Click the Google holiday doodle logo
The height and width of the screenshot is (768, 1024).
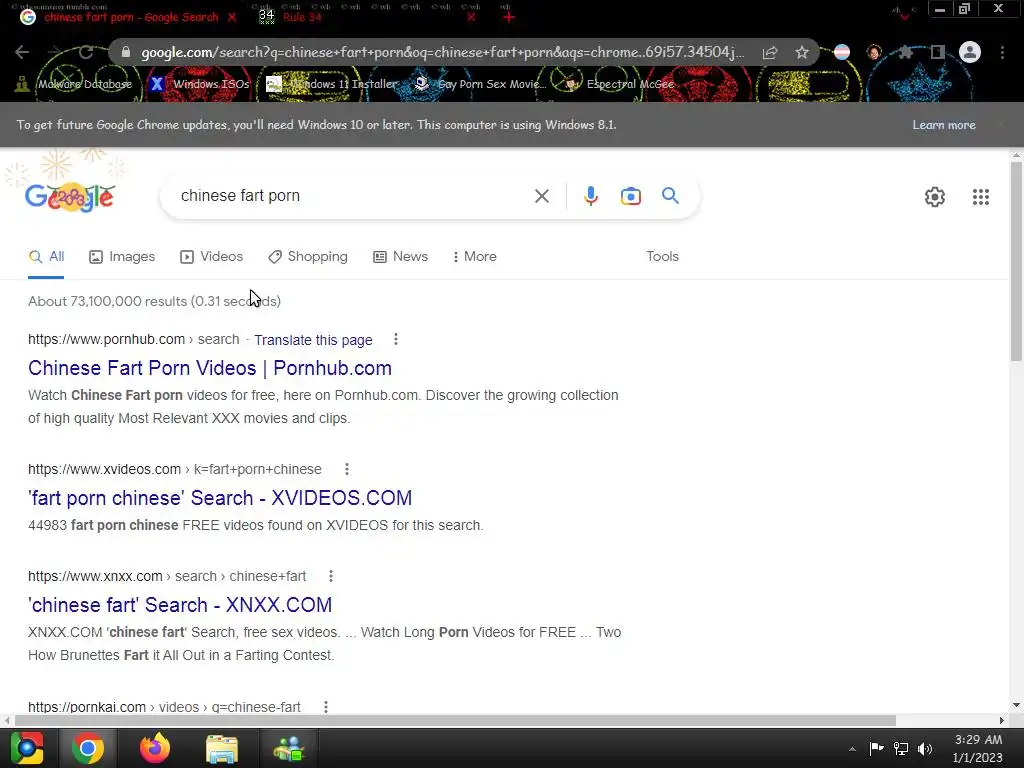70,197
